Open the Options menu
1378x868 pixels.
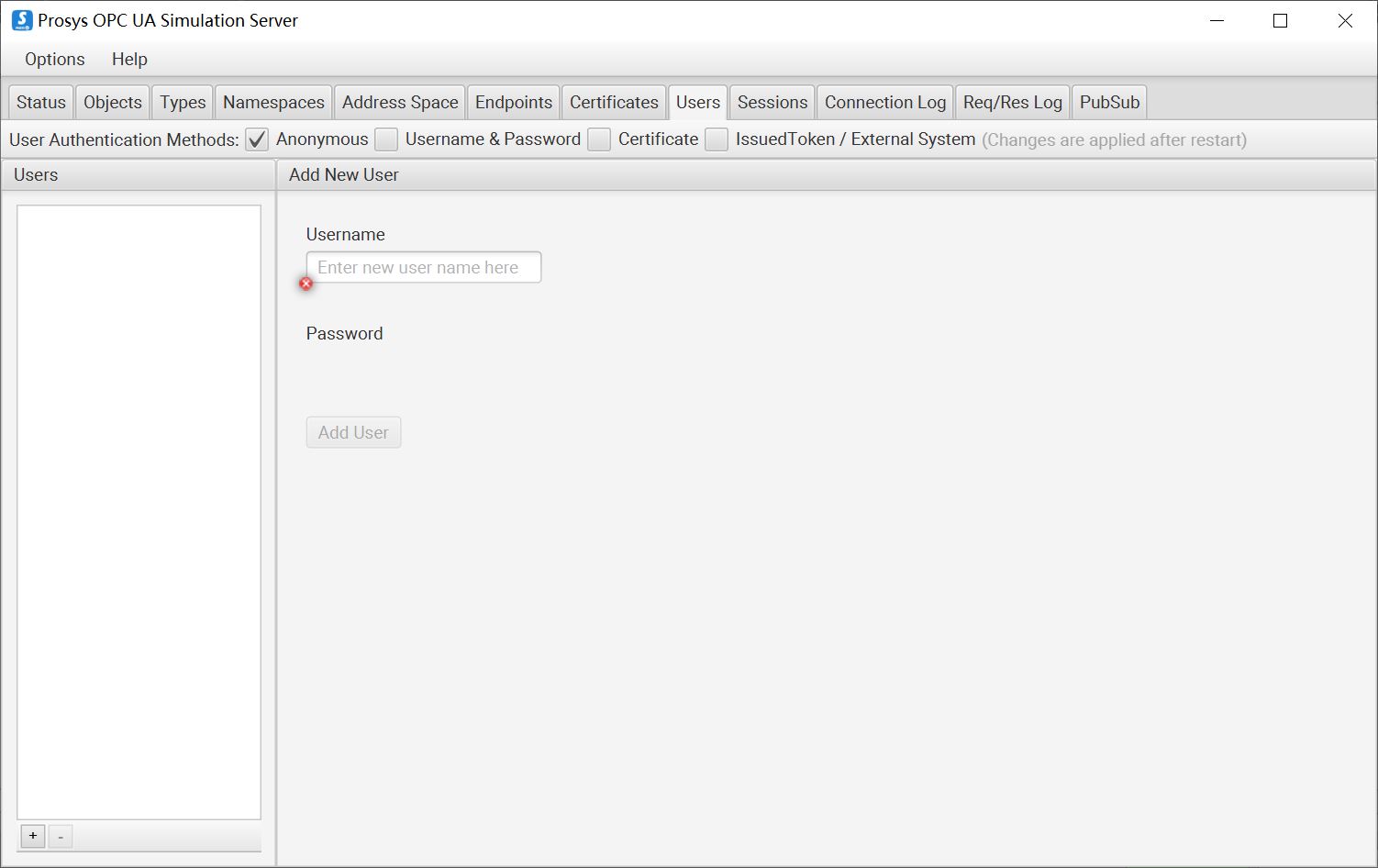[54, 60]
